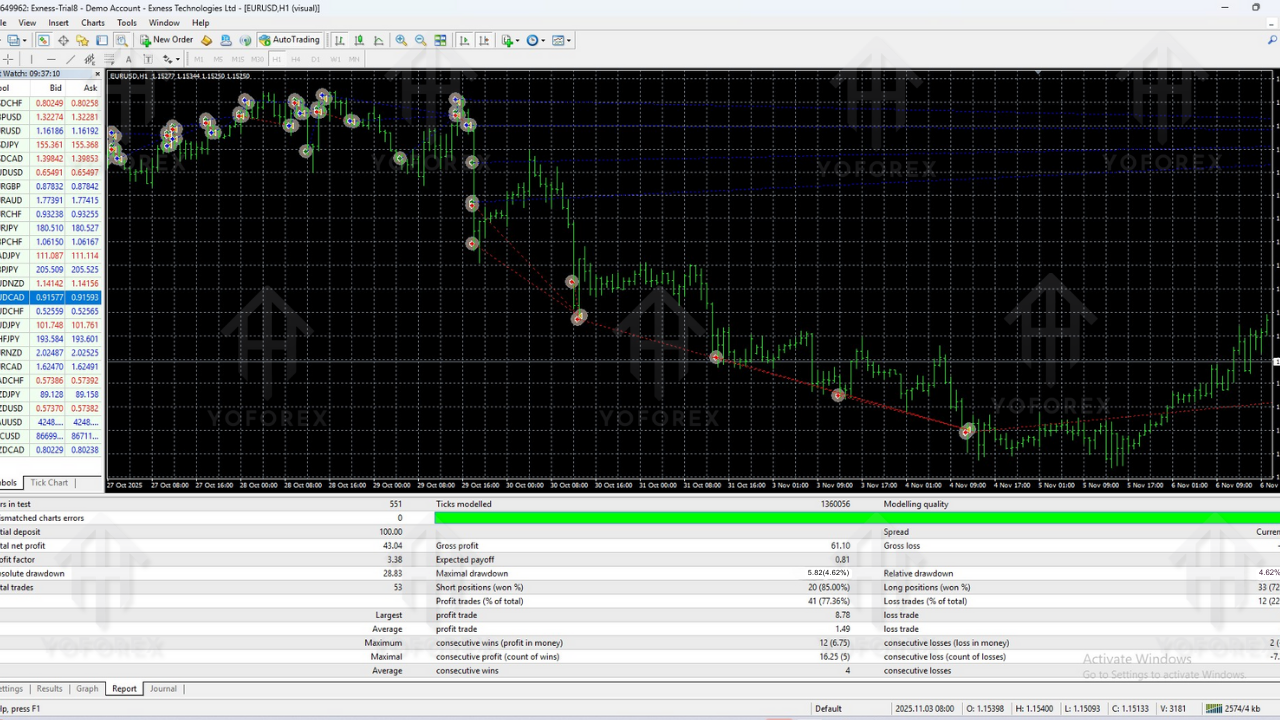Screen dimensions: 1280x720
Task: Select the H4 timeframe button
Action: pyautogui.click(x=295, y=59)
